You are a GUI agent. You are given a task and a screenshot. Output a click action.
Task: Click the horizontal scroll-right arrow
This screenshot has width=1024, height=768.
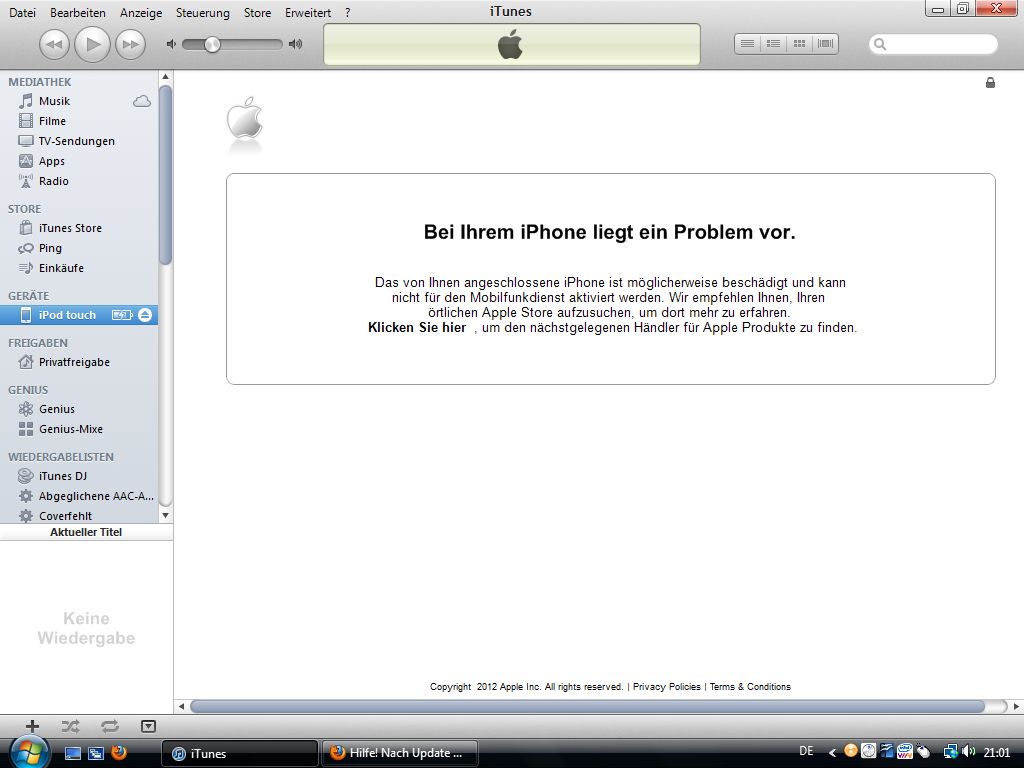1016,706
